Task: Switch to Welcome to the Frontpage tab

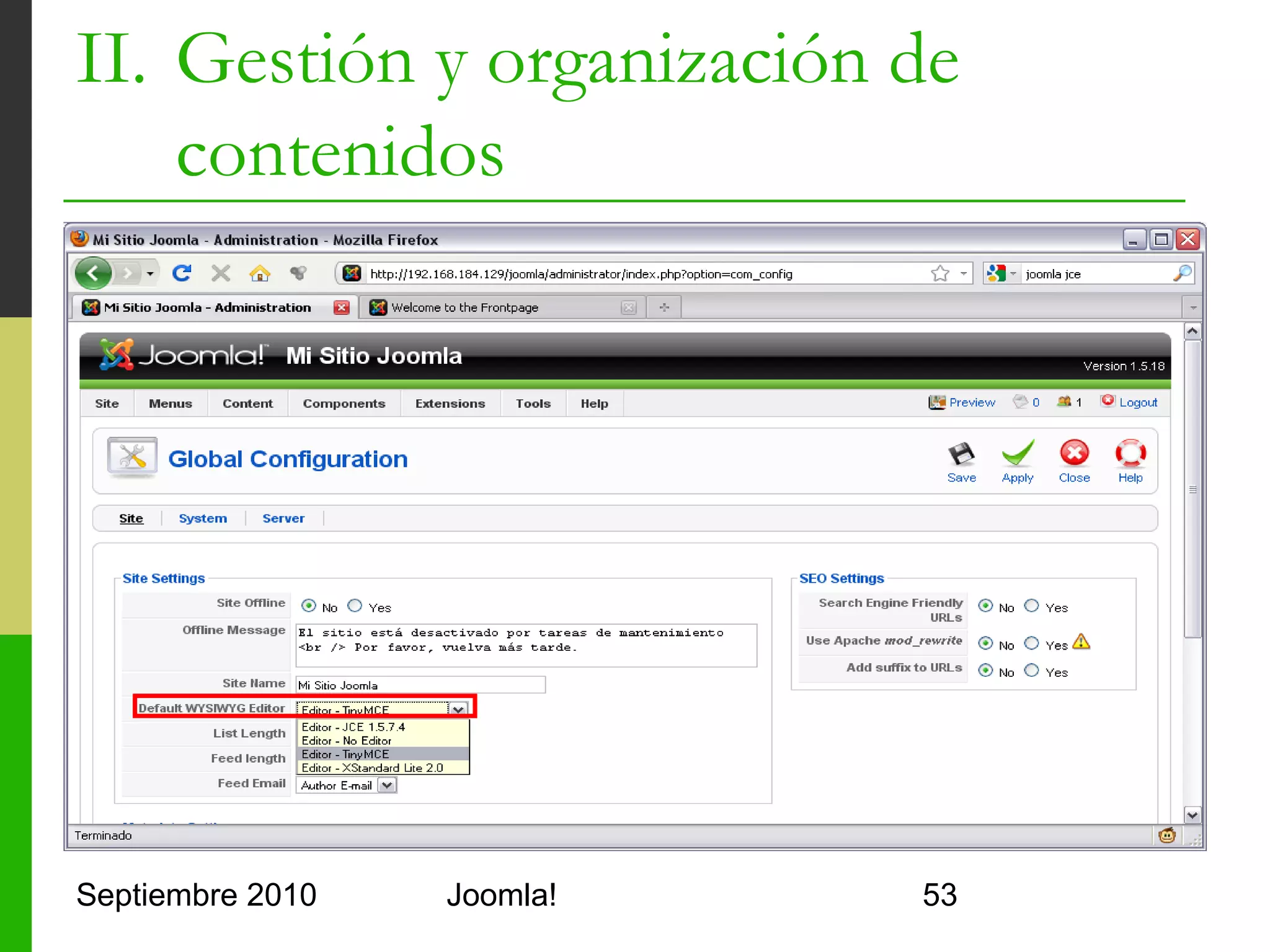Action: (x=502, y=307)
